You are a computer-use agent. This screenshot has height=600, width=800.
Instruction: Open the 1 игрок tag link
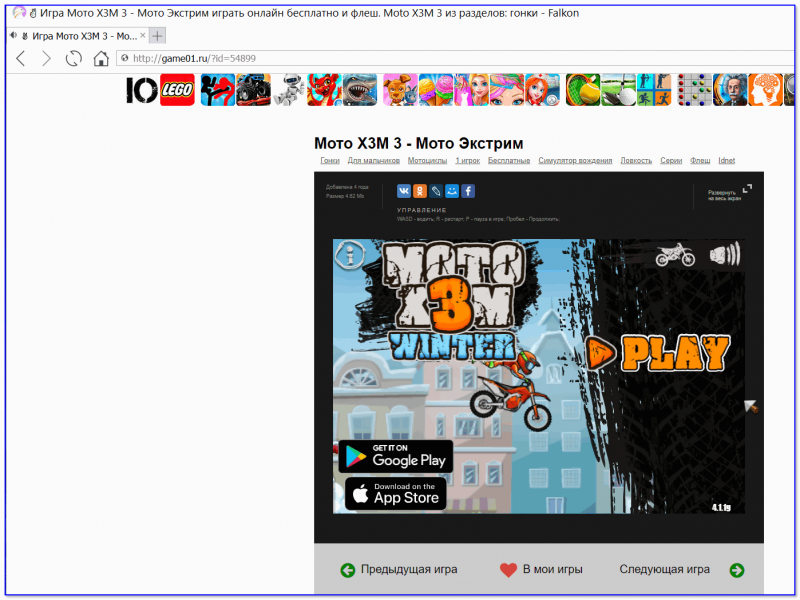(467, 160)
